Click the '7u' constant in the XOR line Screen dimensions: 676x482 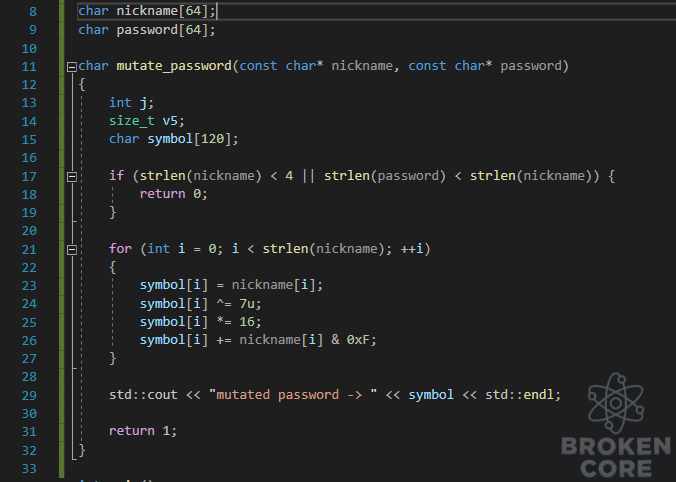click(247, 304)
